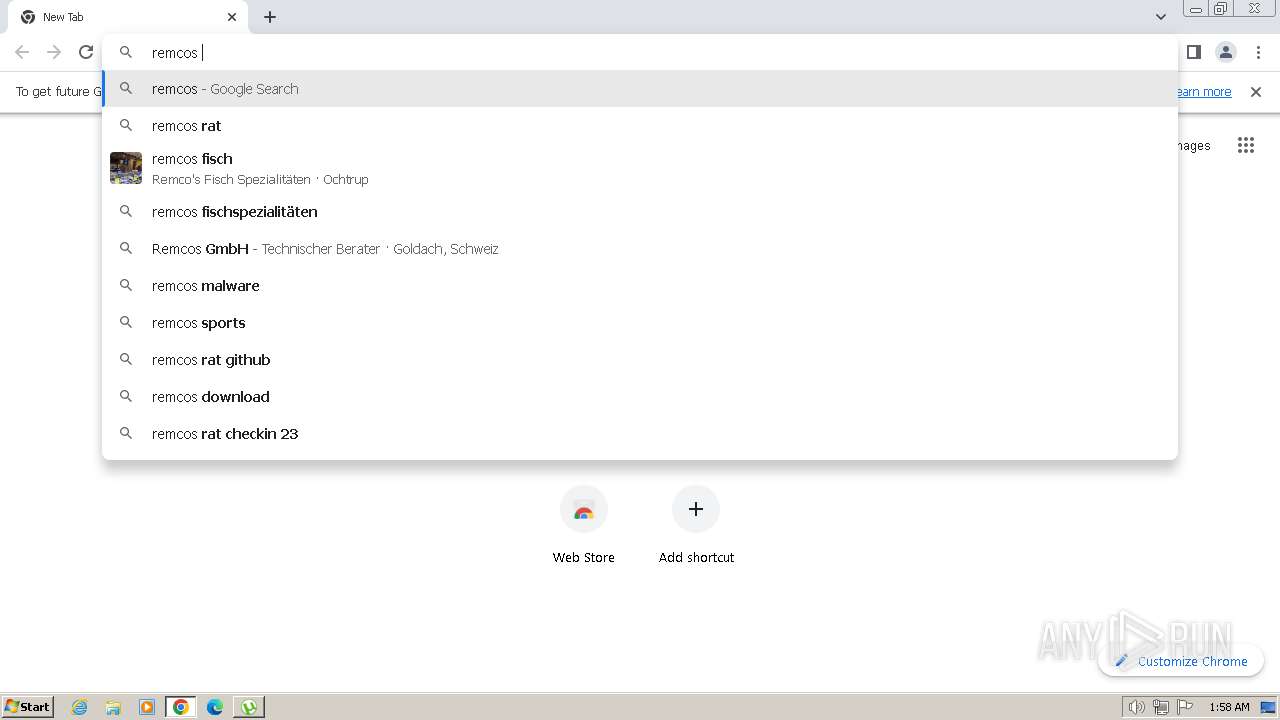Click the browser reload button

(86, 52)
